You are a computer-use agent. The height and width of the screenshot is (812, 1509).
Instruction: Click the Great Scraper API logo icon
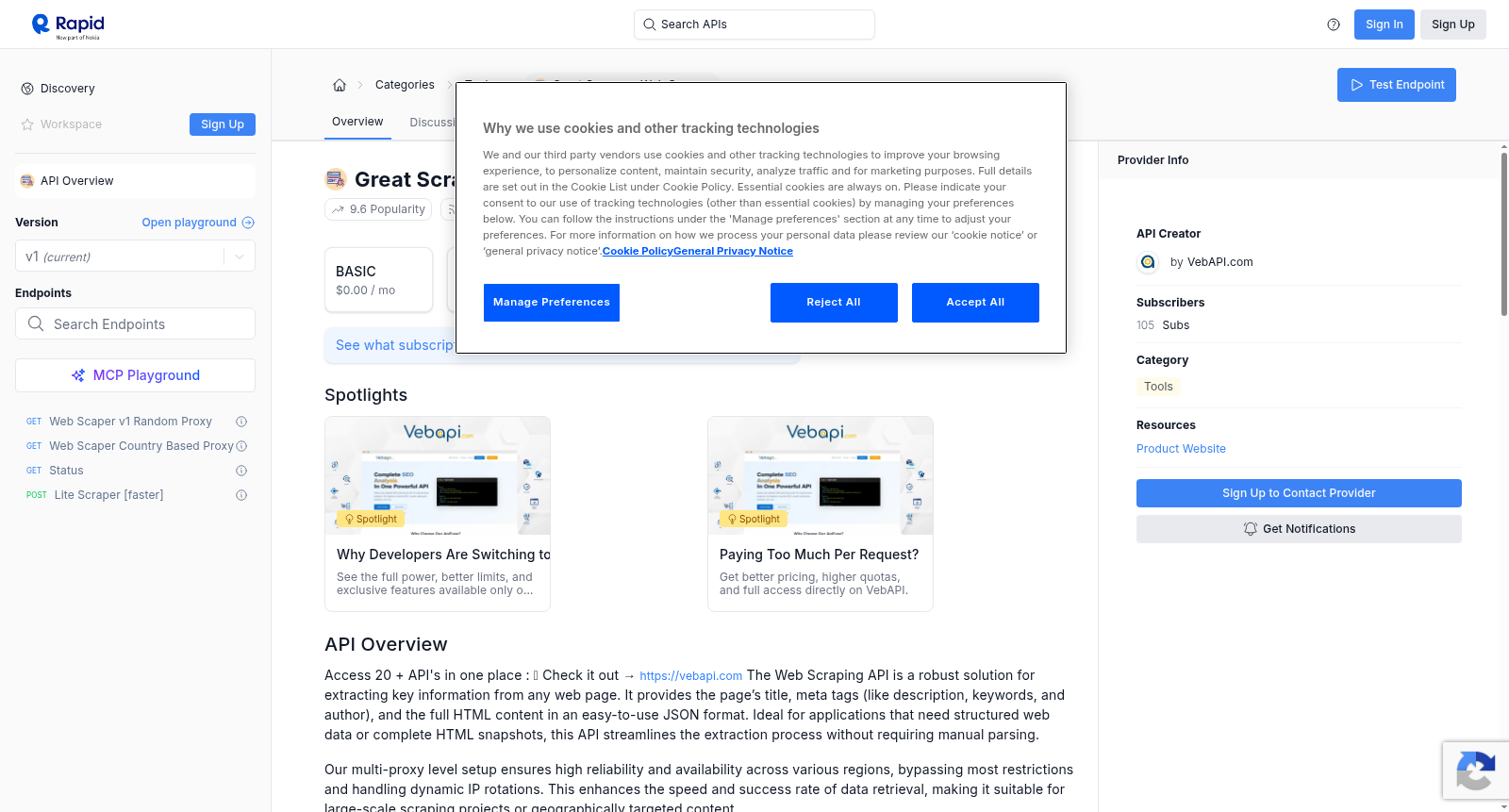click(336, 179)
